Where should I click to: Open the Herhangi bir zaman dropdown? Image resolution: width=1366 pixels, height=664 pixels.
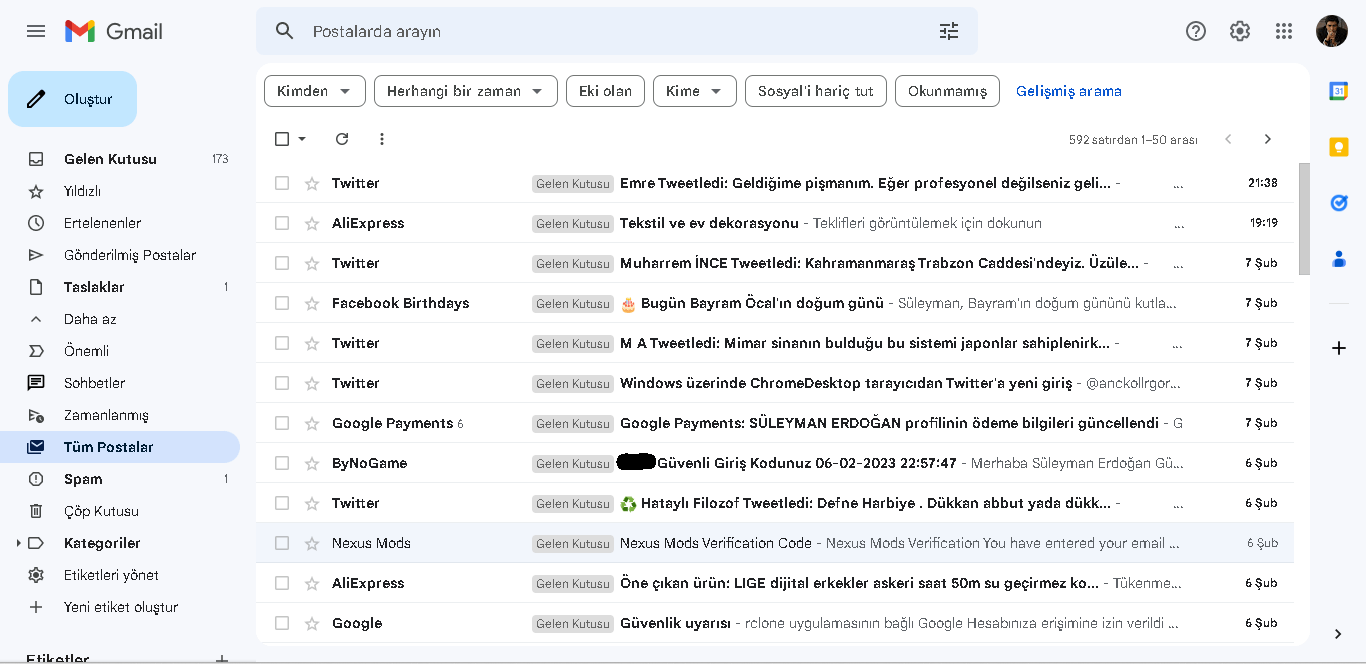point(466,91)
